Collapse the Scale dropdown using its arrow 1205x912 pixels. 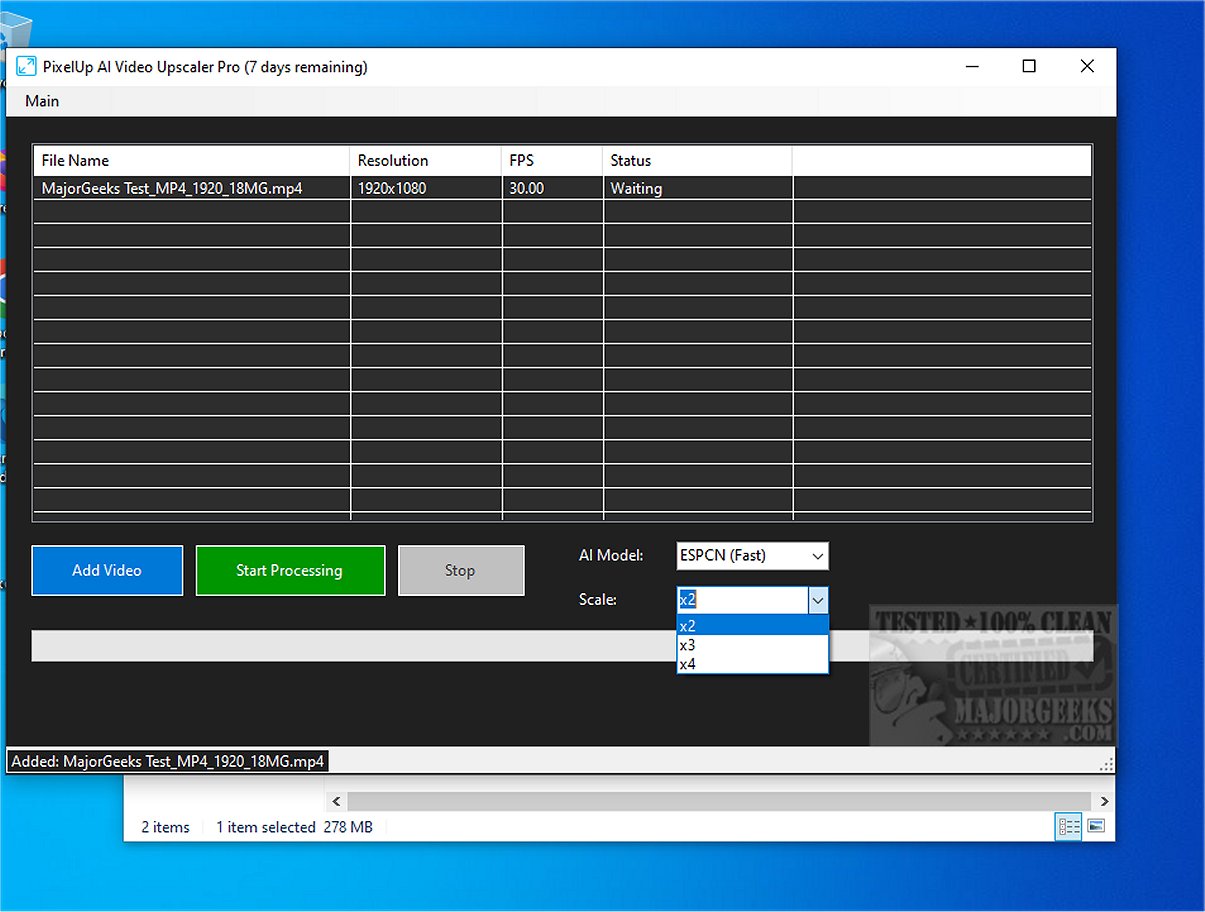pyautogui.click(x=818, y=600)
